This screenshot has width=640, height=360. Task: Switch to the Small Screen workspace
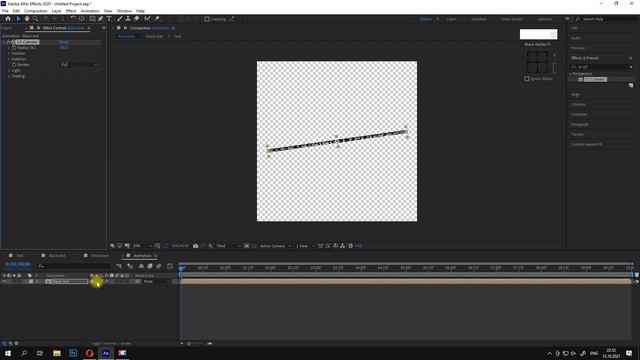(x=511, y=19)
